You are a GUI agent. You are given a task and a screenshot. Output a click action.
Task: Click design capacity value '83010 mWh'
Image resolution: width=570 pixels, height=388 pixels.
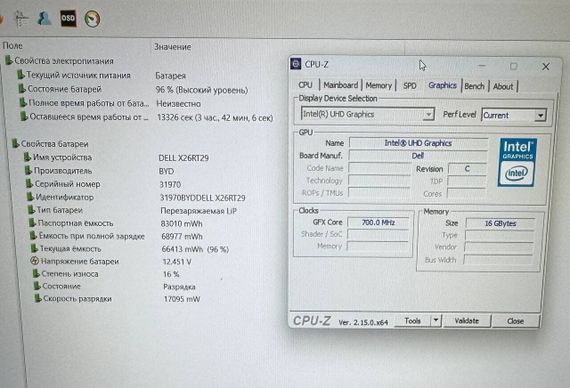181,224
